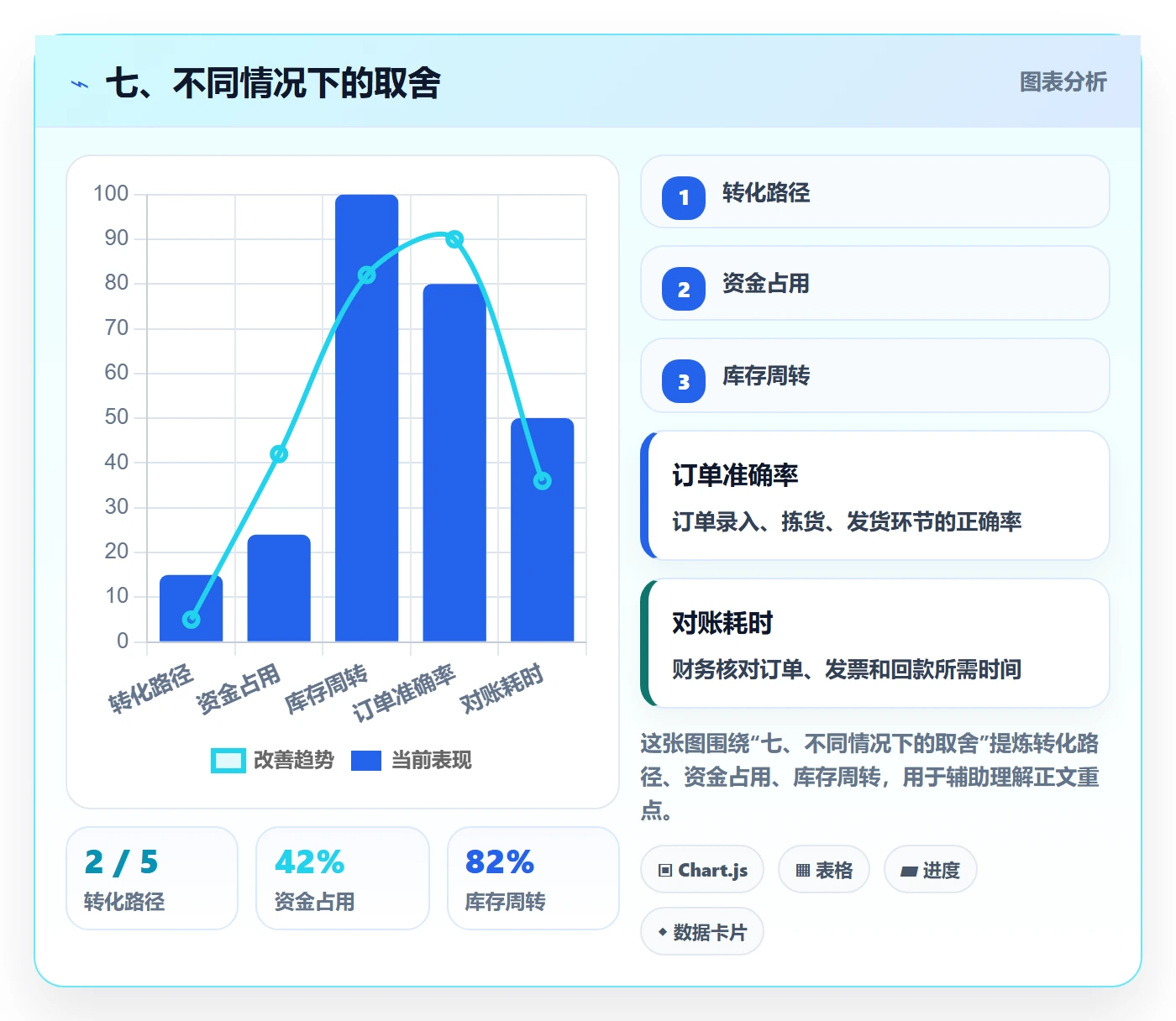Click the y-axis value 100
The height and width of the screenshot is (1021, 1176).
[111, 194]
